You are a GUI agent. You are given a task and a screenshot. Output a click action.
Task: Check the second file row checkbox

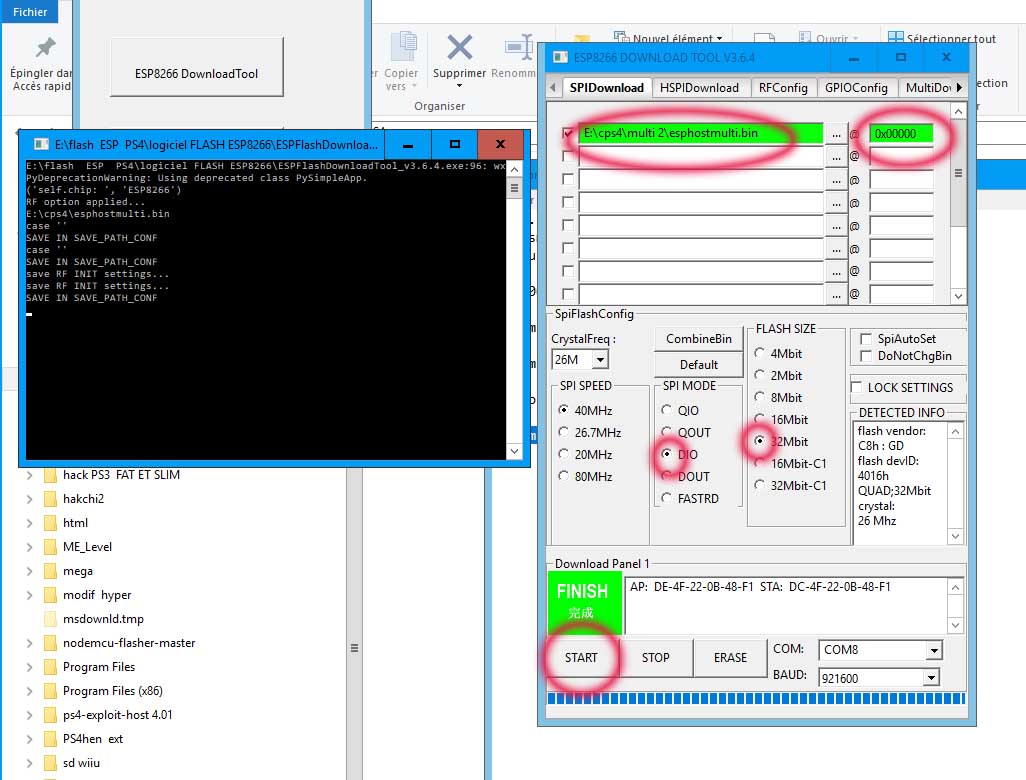(568, 156)
